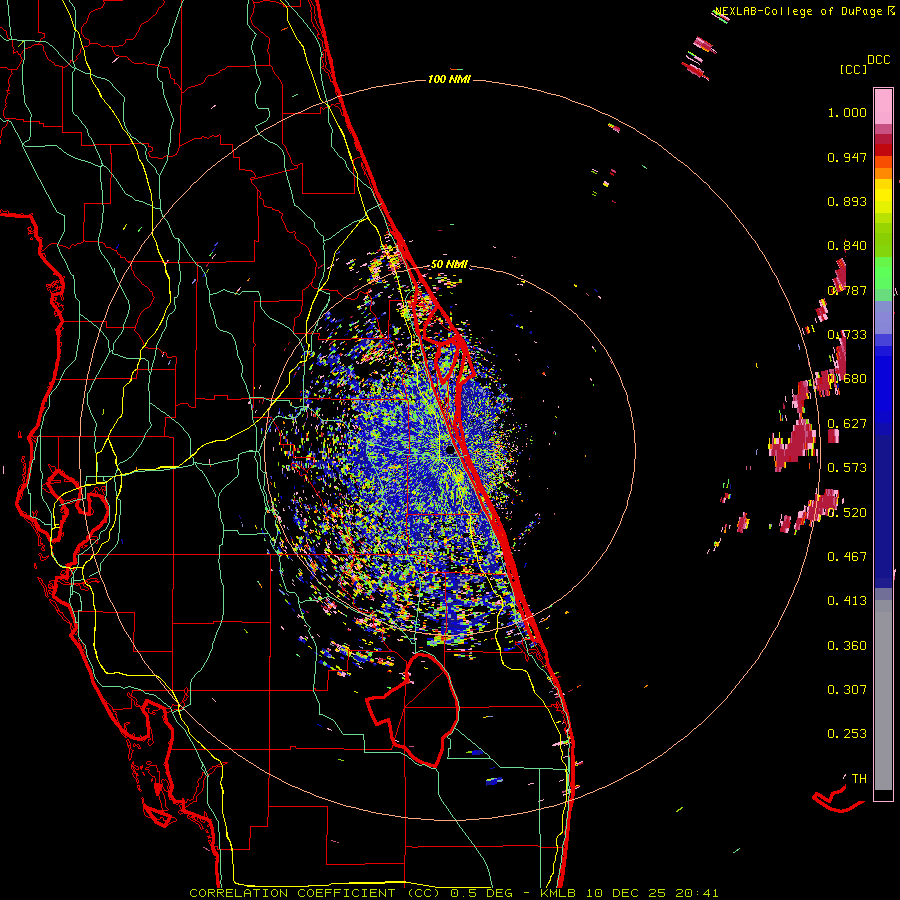
Task: Pick the light pink segment of the color bar
Action: pos(883,106)
